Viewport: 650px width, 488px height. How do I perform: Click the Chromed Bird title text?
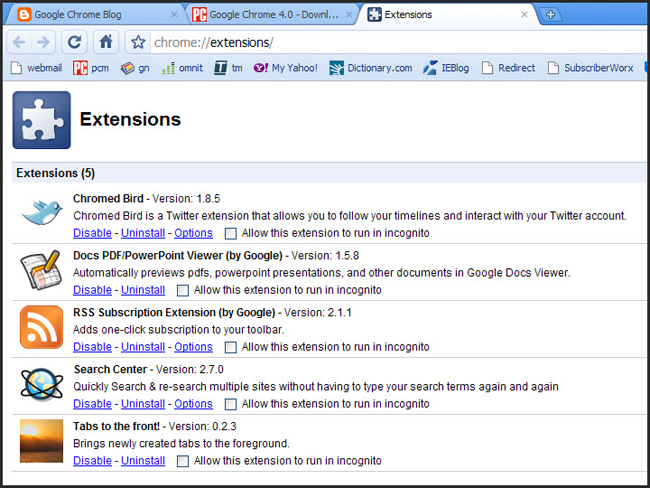[x=108, y=199]
